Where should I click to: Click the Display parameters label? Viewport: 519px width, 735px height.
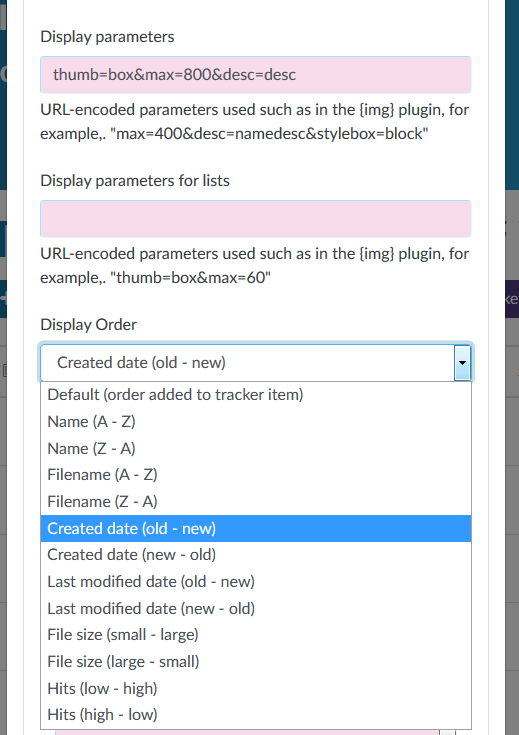pyautogui.click(x=107, y=37)
